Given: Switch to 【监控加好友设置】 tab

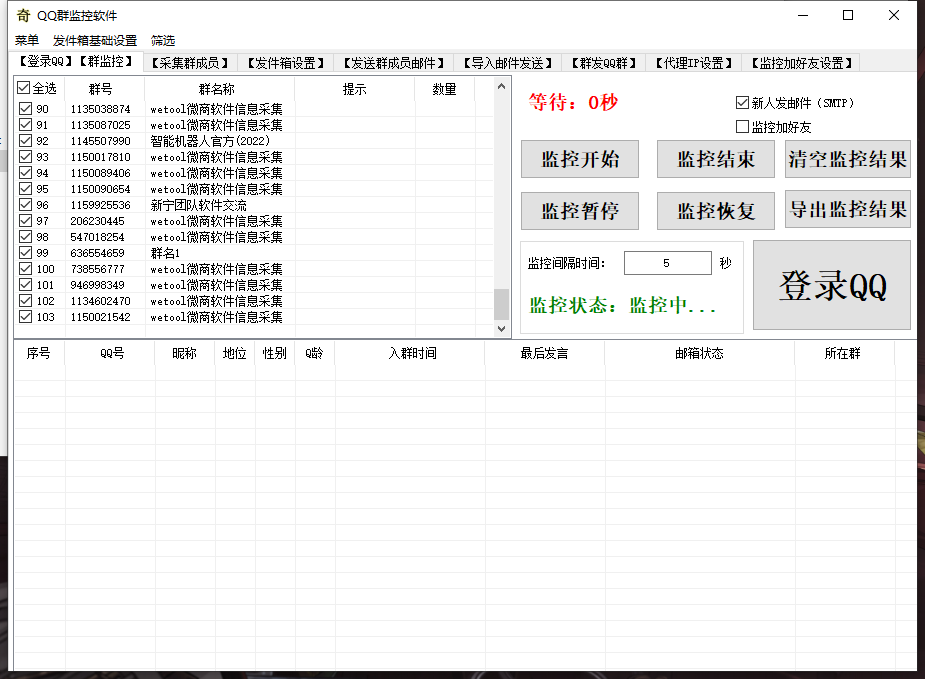Looking at the screenshot, I should pyautogui.click(x=801, y=63).
